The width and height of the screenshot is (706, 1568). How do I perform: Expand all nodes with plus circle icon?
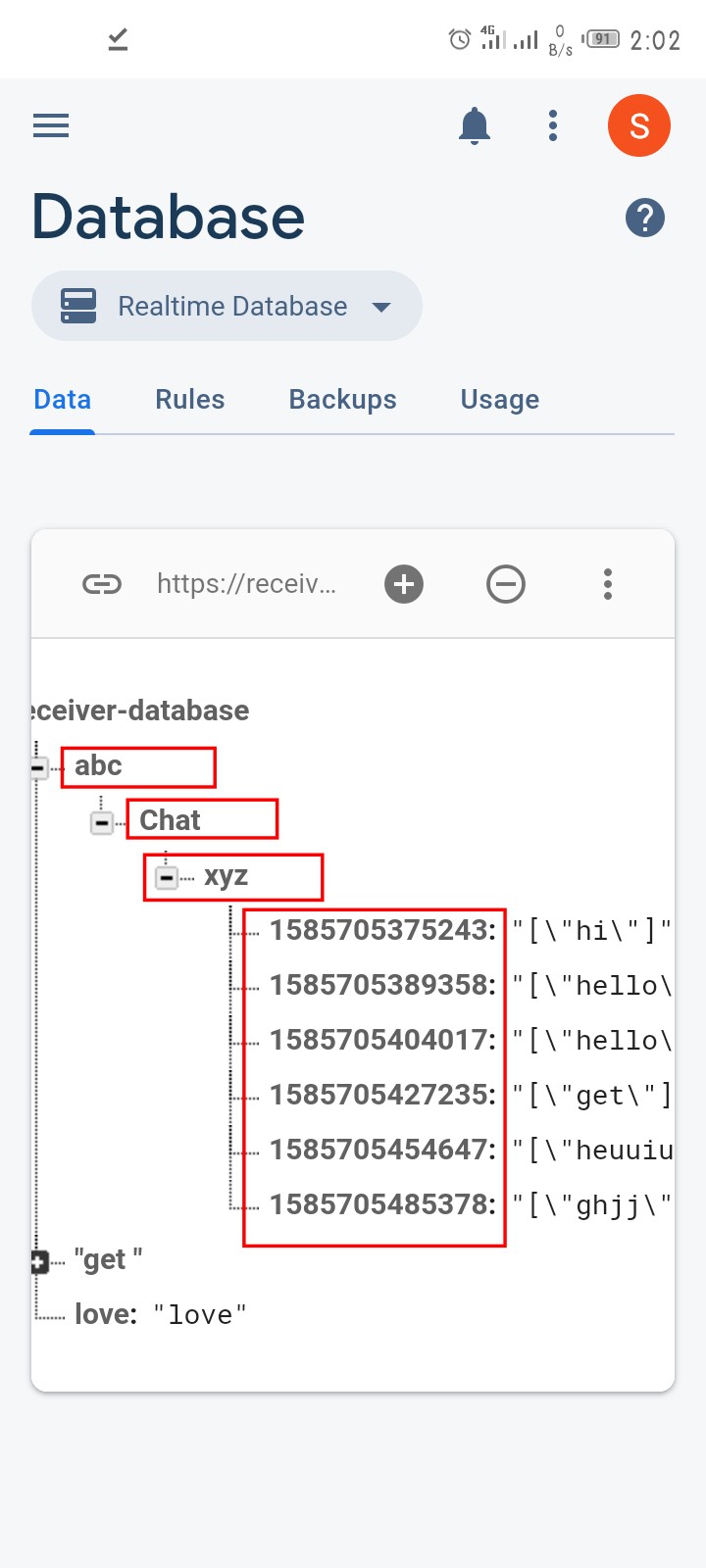(x=404, y=585)
